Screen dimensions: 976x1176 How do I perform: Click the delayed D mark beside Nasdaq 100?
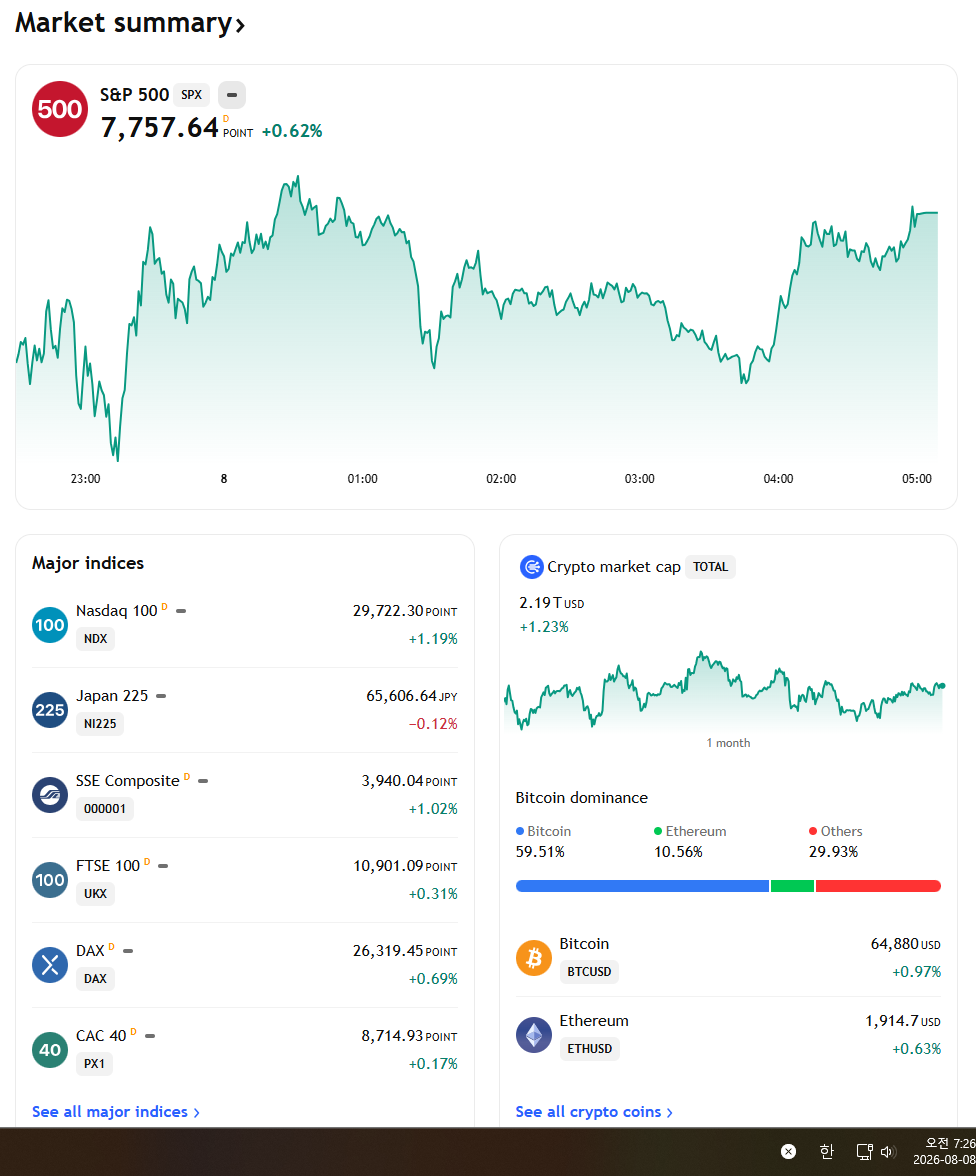[x=164, y=607]
